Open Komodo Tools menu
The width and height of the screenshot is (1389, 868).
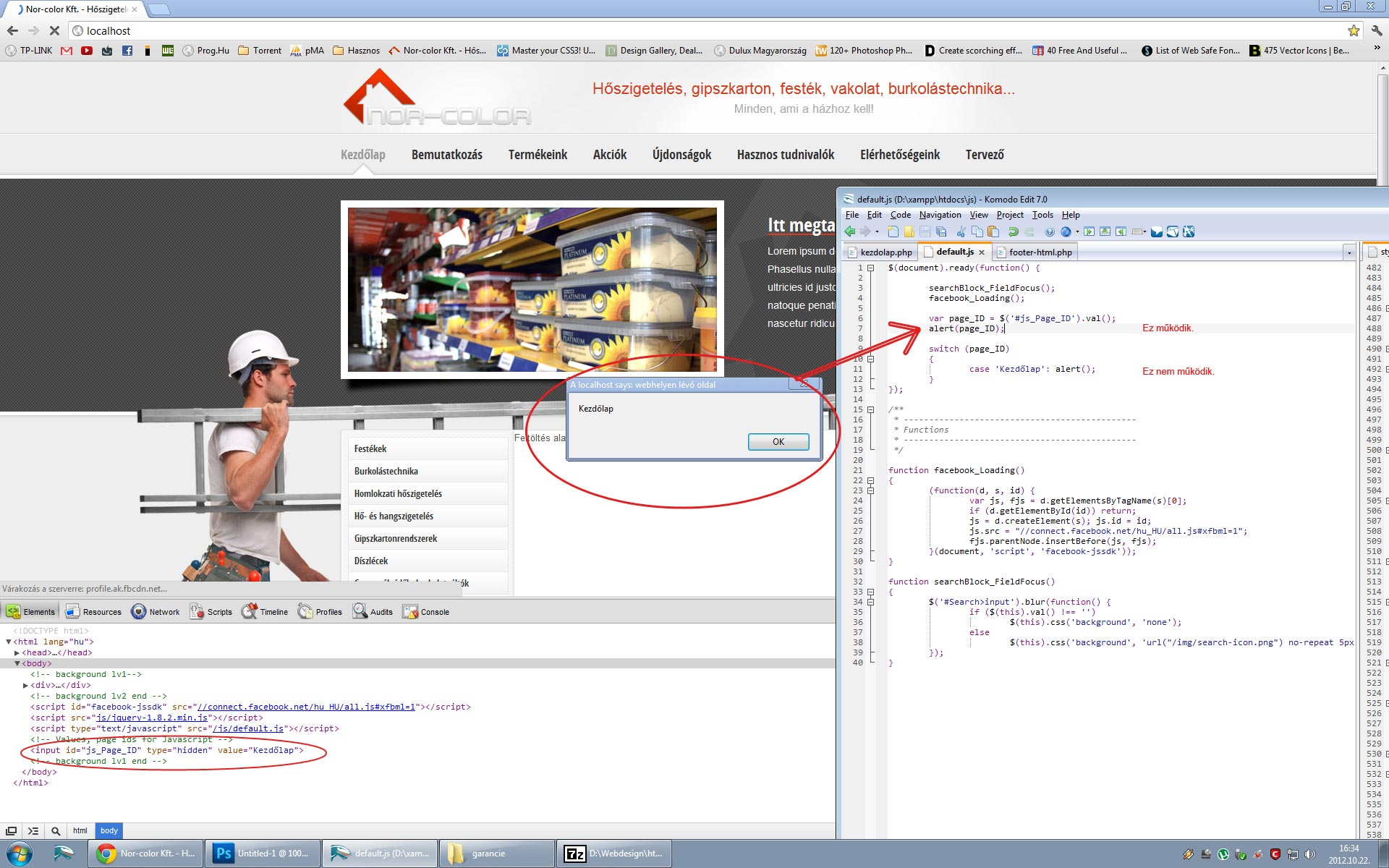1042,215
